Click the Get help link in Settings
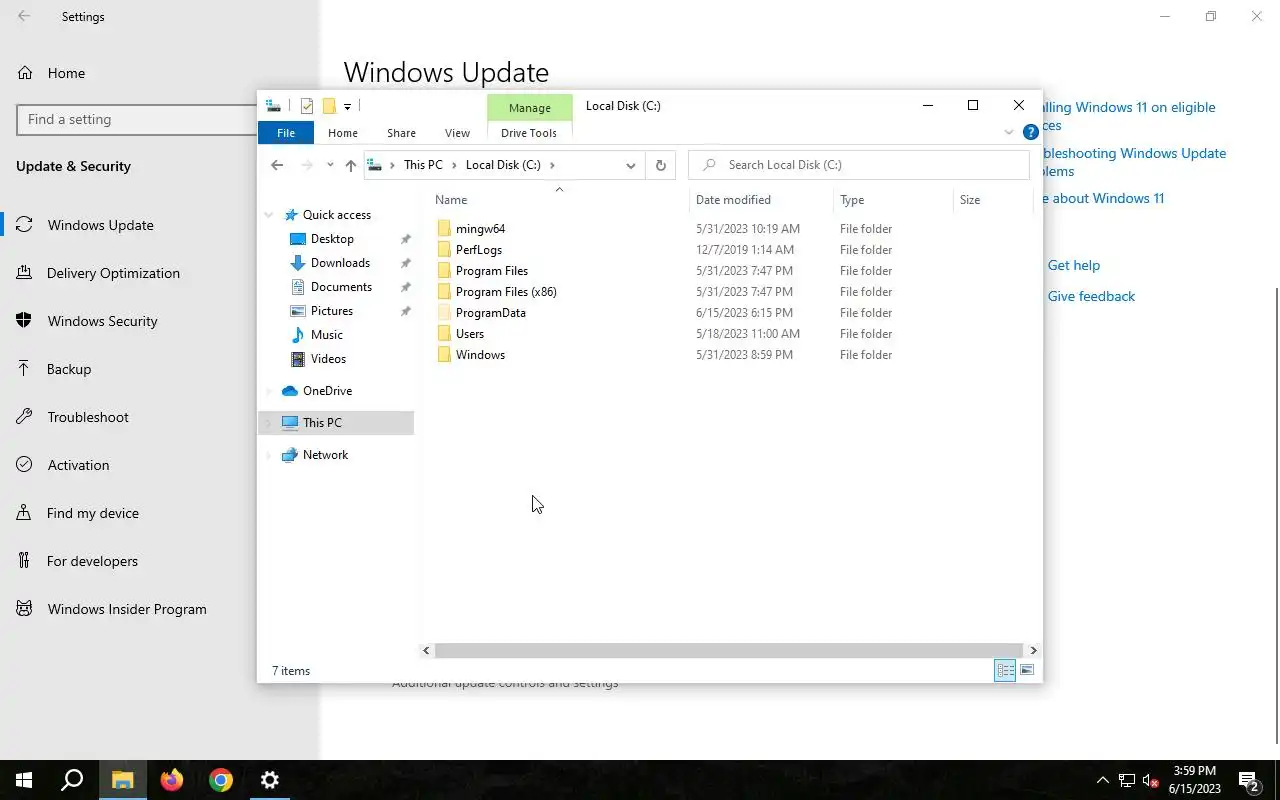Screen dimensions: 1280x800 tap(1073, 265)
